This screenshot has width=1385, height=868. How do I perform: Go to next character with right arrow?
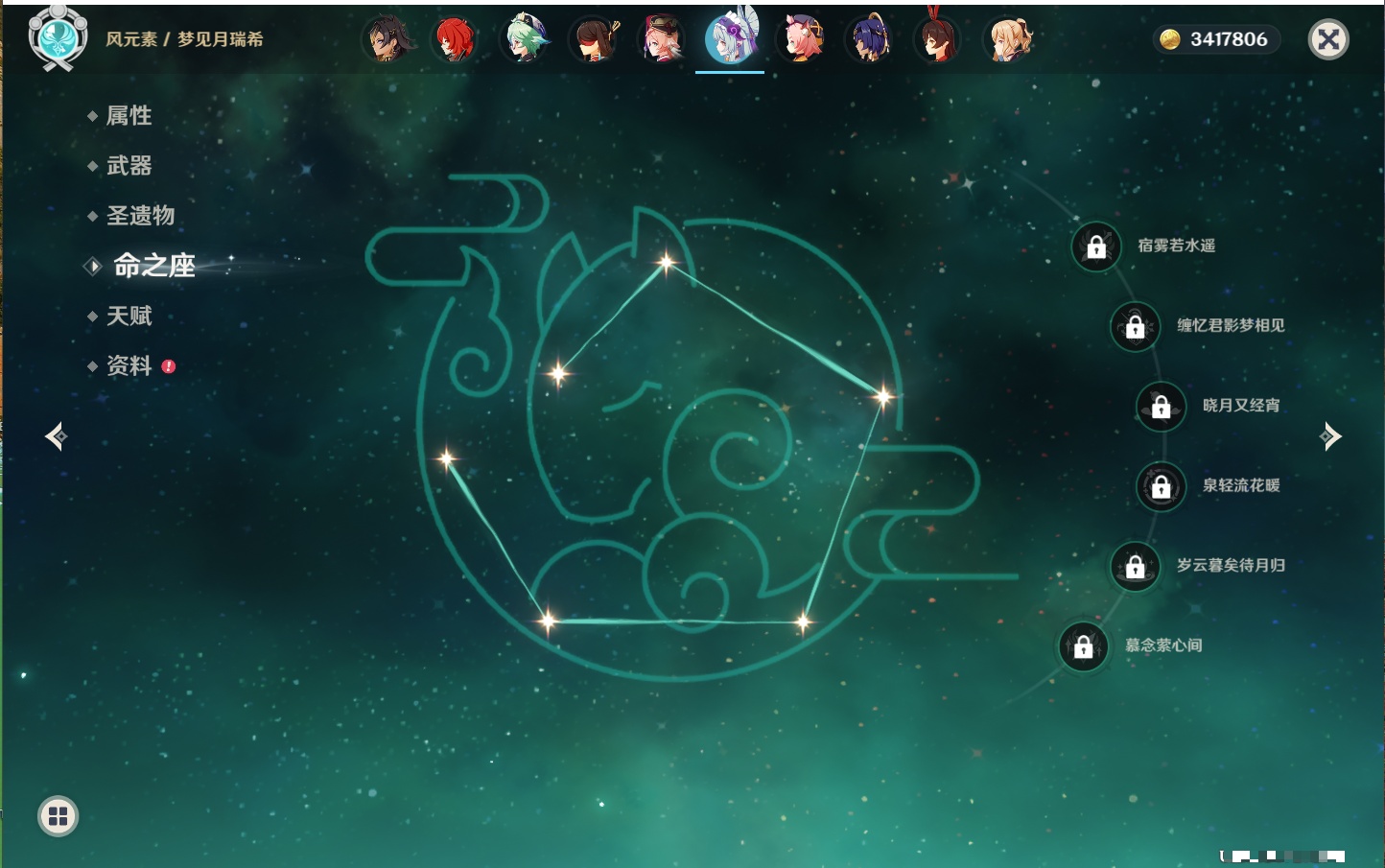[1330, 436]
